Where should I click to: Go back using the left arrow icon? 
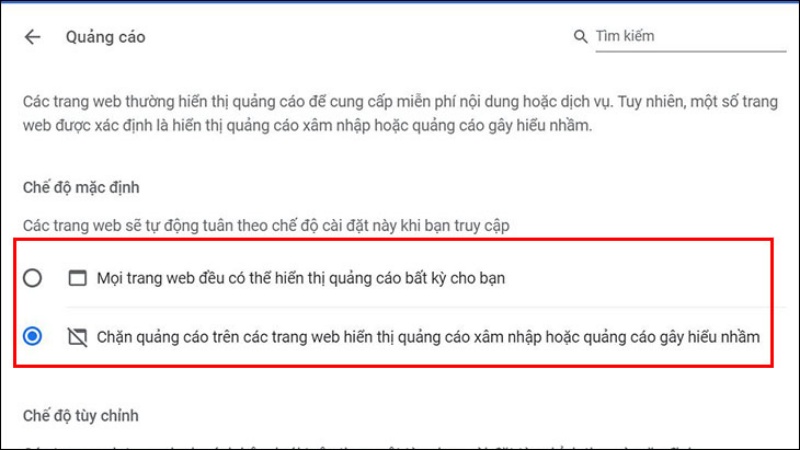32,37
